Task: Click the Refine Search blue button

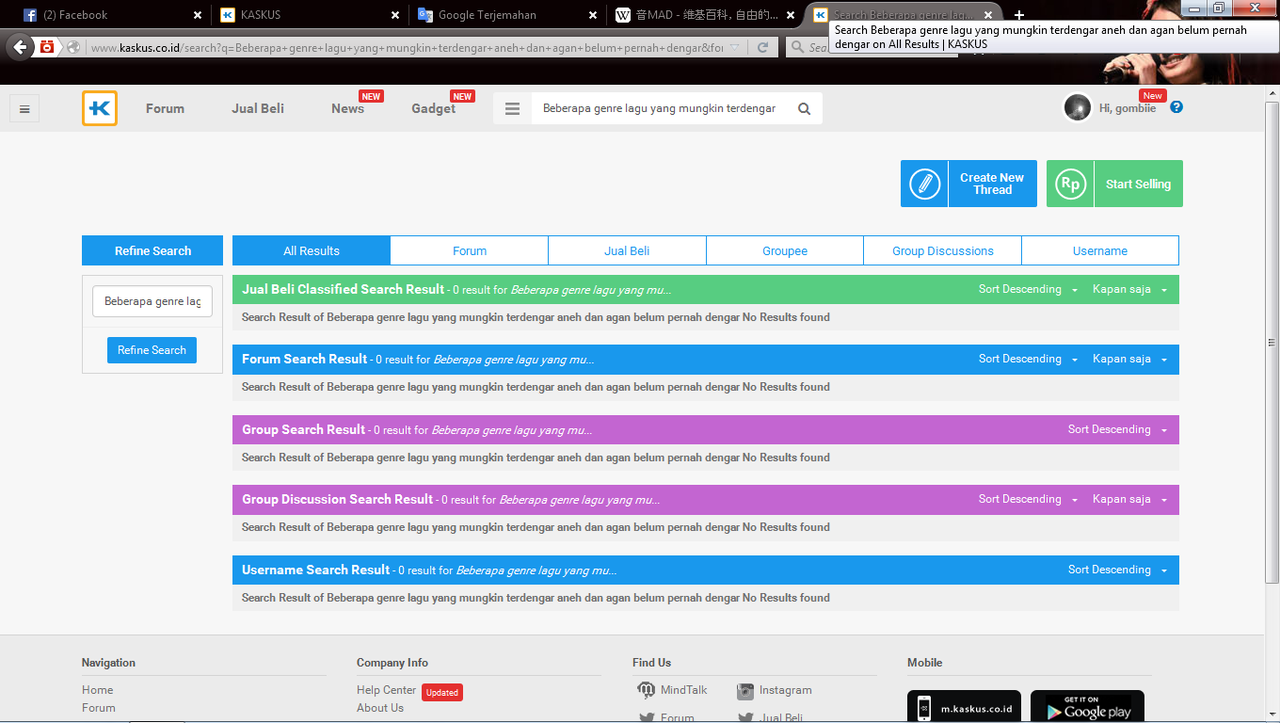Action: [152, 350]
